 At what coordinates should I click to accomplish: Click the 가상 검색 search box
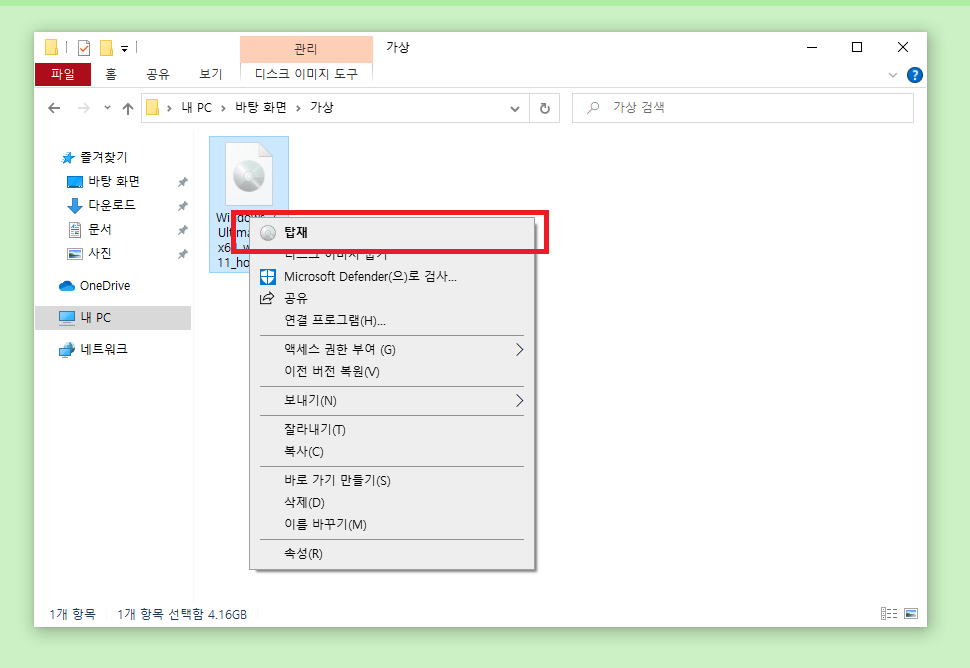point(742,108)
